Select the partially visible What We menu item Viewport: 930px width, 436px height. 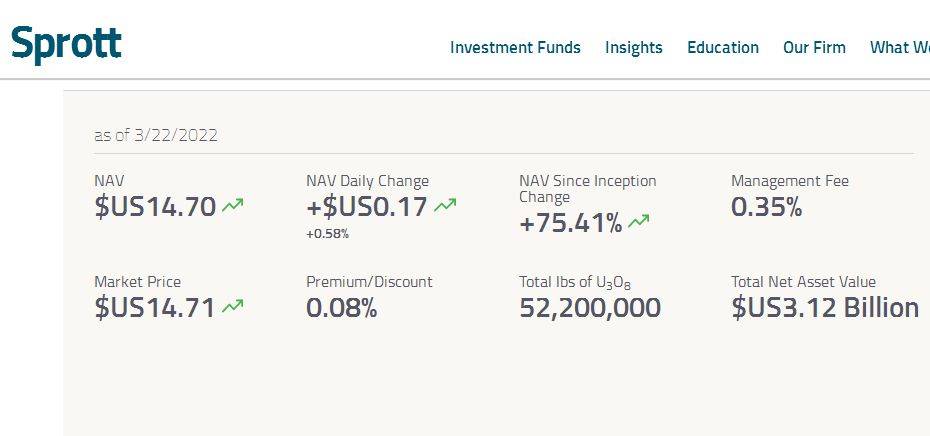point(900,47)
